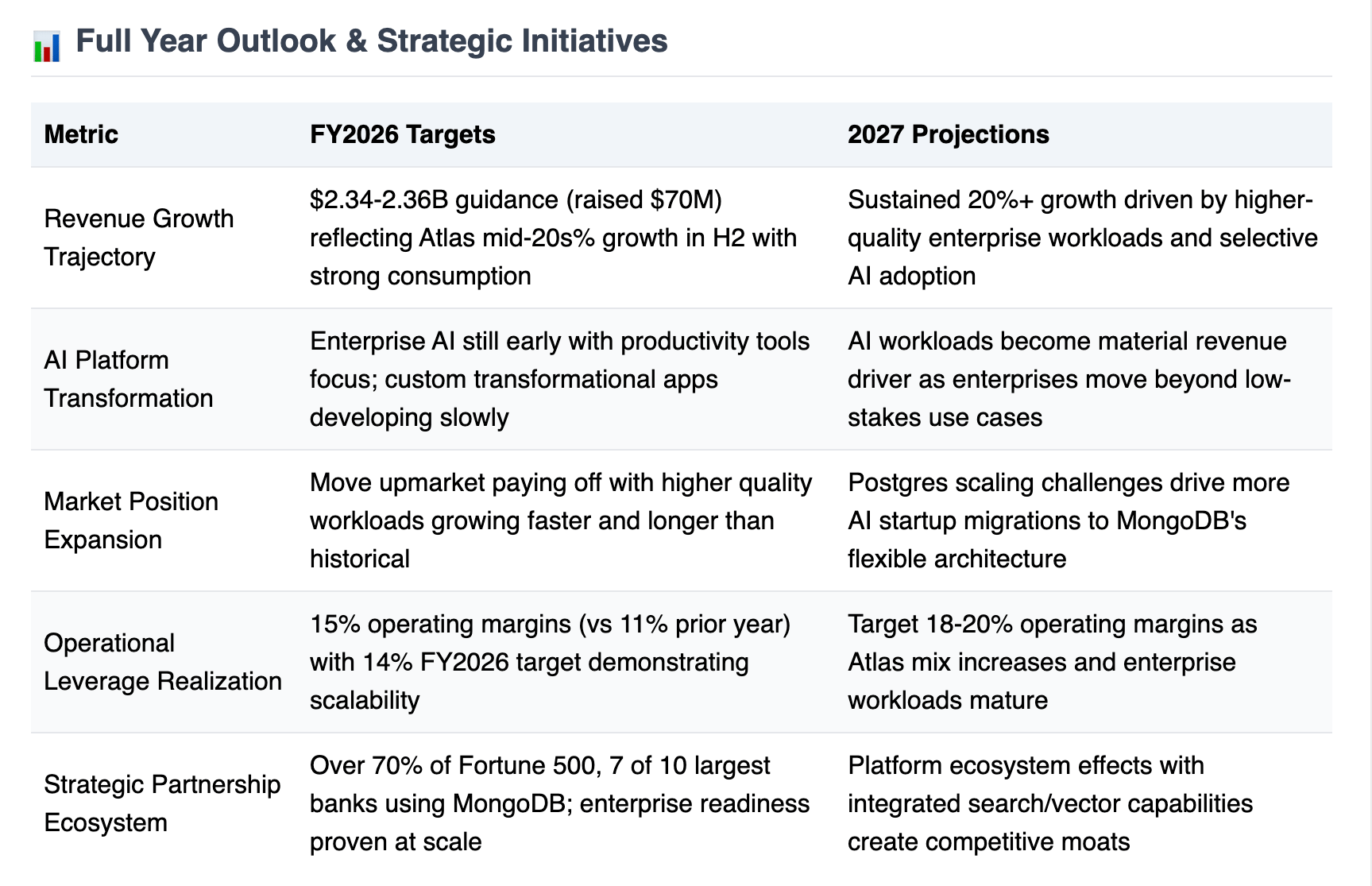Click the Strategic Partnership Ecosystem row label
Screen dimensions: 1372x886
(x=162, y=803)
